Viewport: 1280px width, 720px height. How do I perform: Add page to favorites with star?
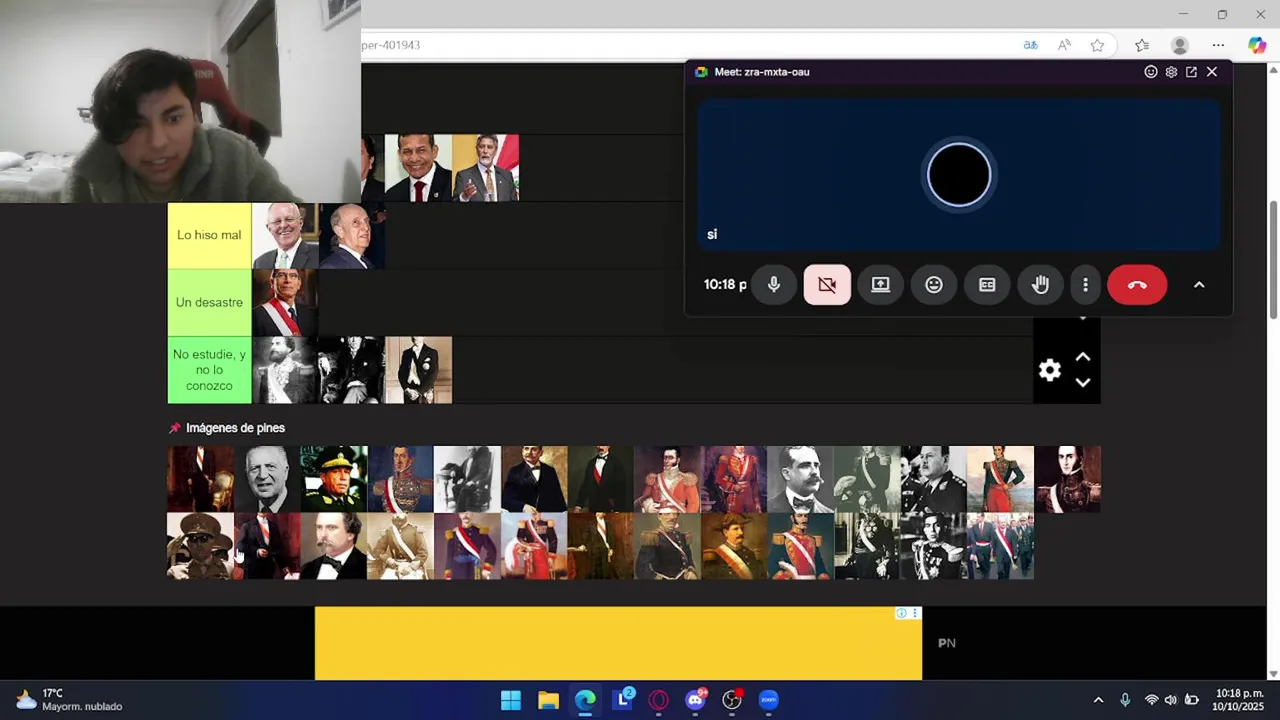(x=1097, y=45)
